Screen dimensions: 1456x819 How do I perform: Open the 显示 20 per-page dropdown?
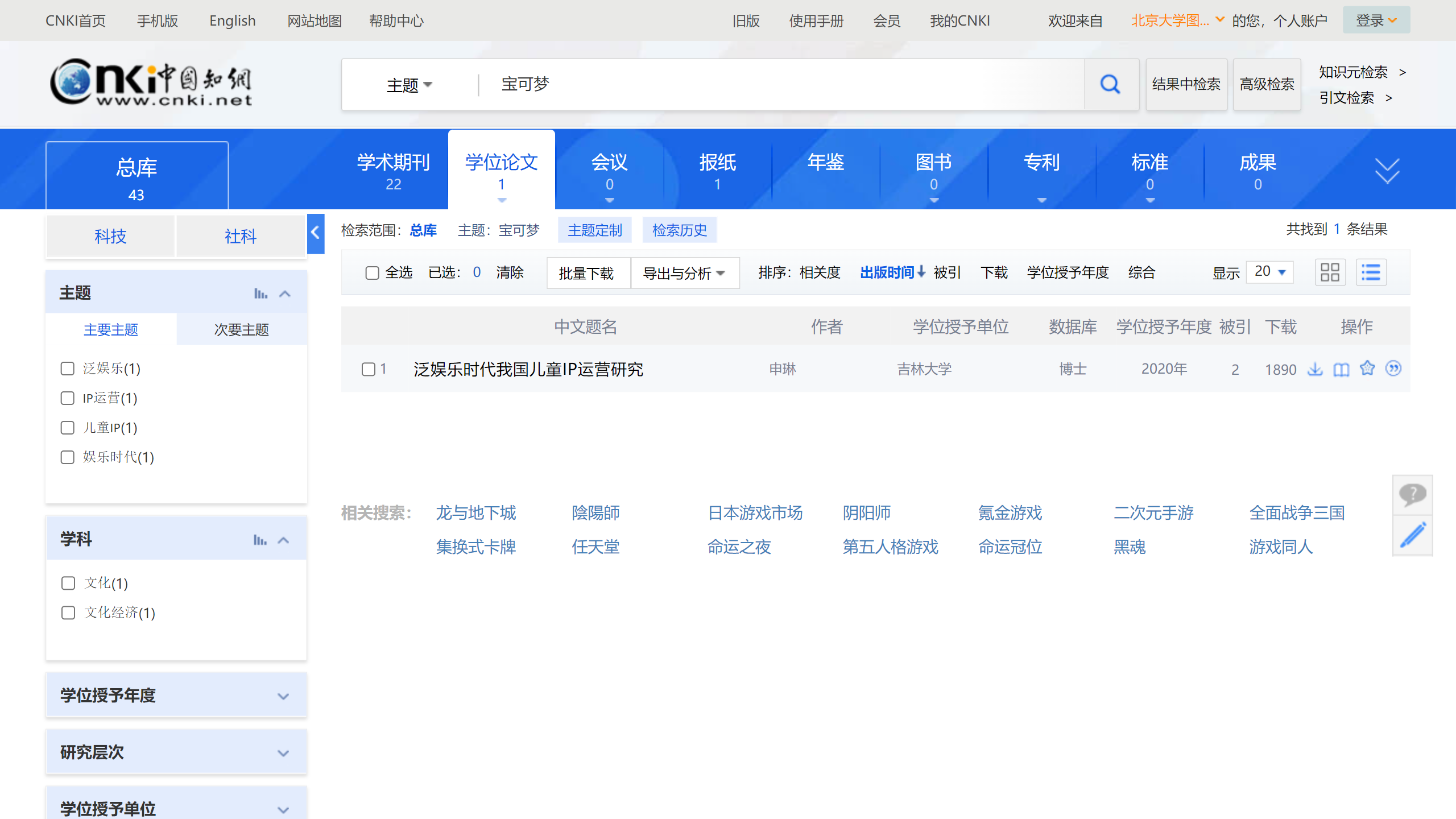1269,272
